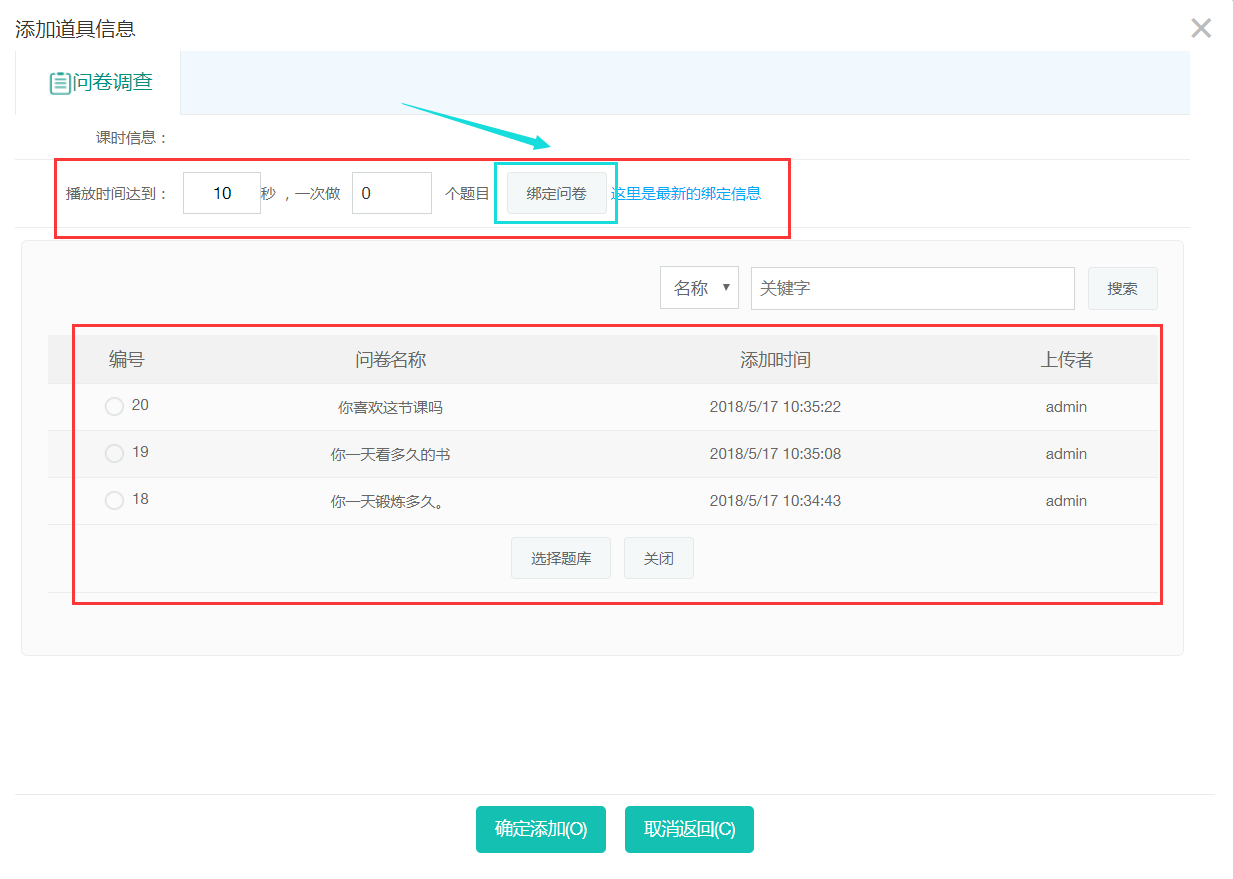Screen dimensions: 1233x879
Task: Click the 关闭 button below the list
Action: pos(658,558)
